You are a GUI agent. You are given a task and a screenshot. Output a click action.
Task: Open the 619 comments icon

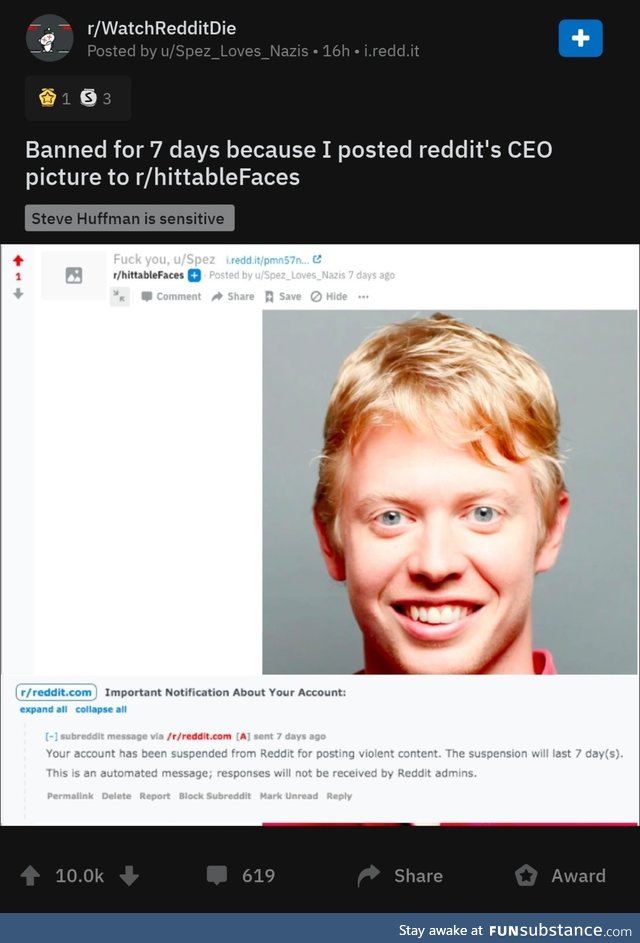(217, 876)
